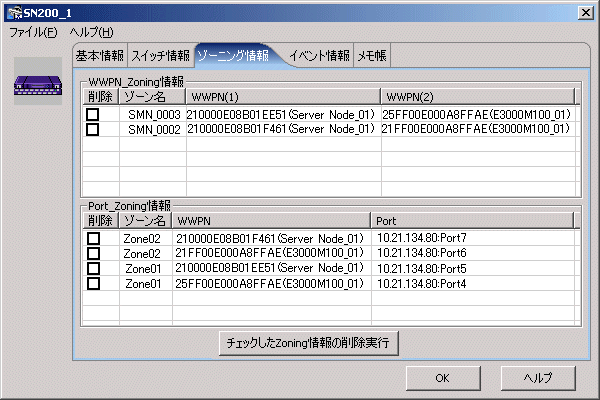Select the SMN_0003 zone name cell

tap(154, 114)
